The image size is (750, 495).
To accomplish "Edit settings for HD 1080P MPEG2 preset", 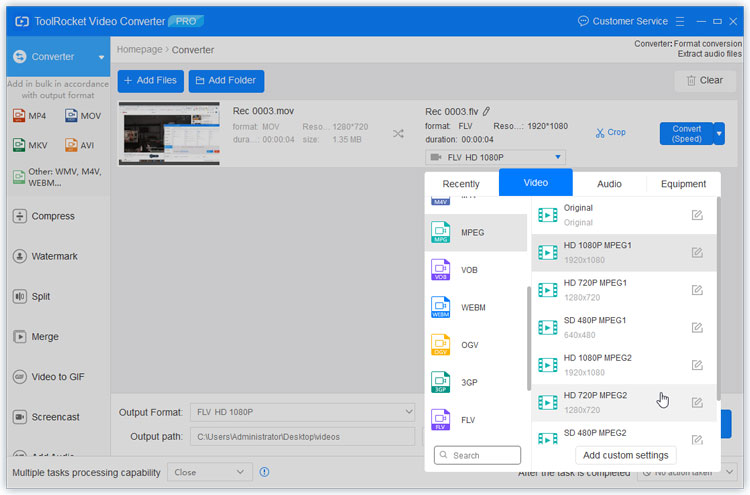I will pos(697,365).
